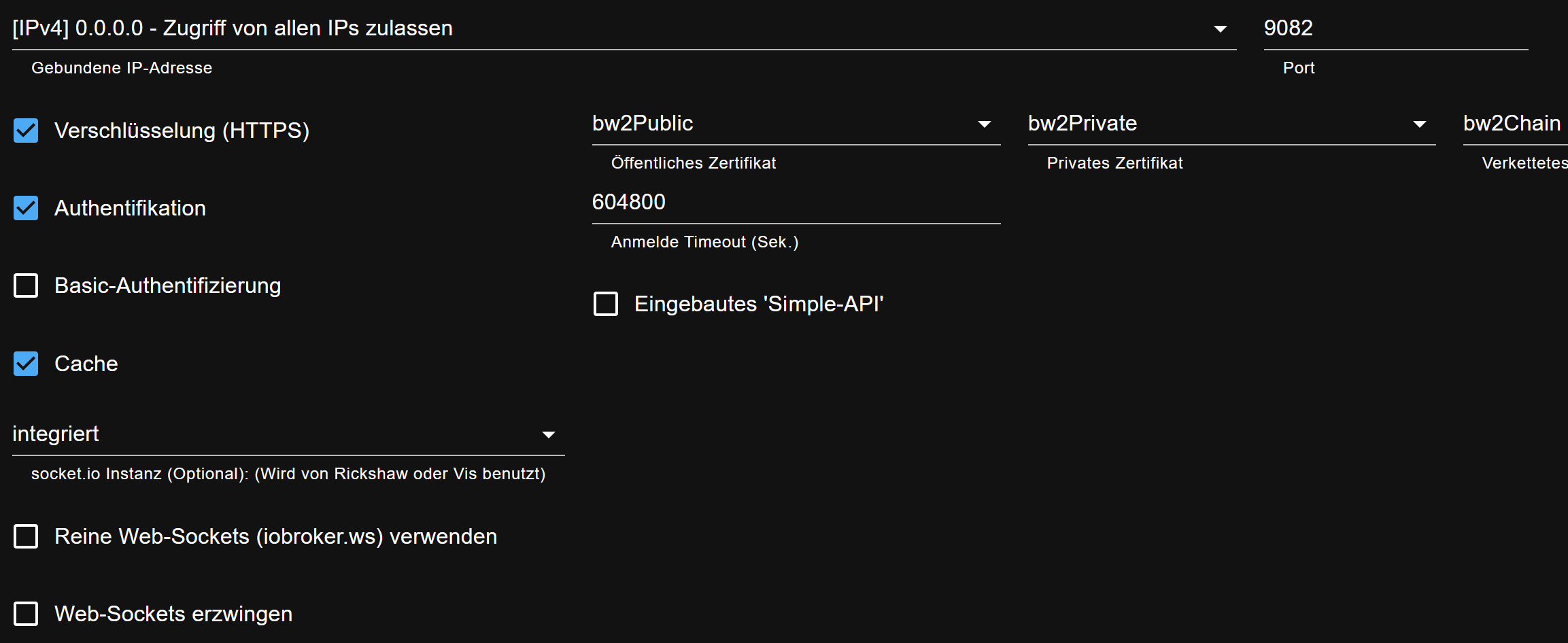Click the arrow icon of the integriert dropdown

pyautogui.click(x=548, y=435)
